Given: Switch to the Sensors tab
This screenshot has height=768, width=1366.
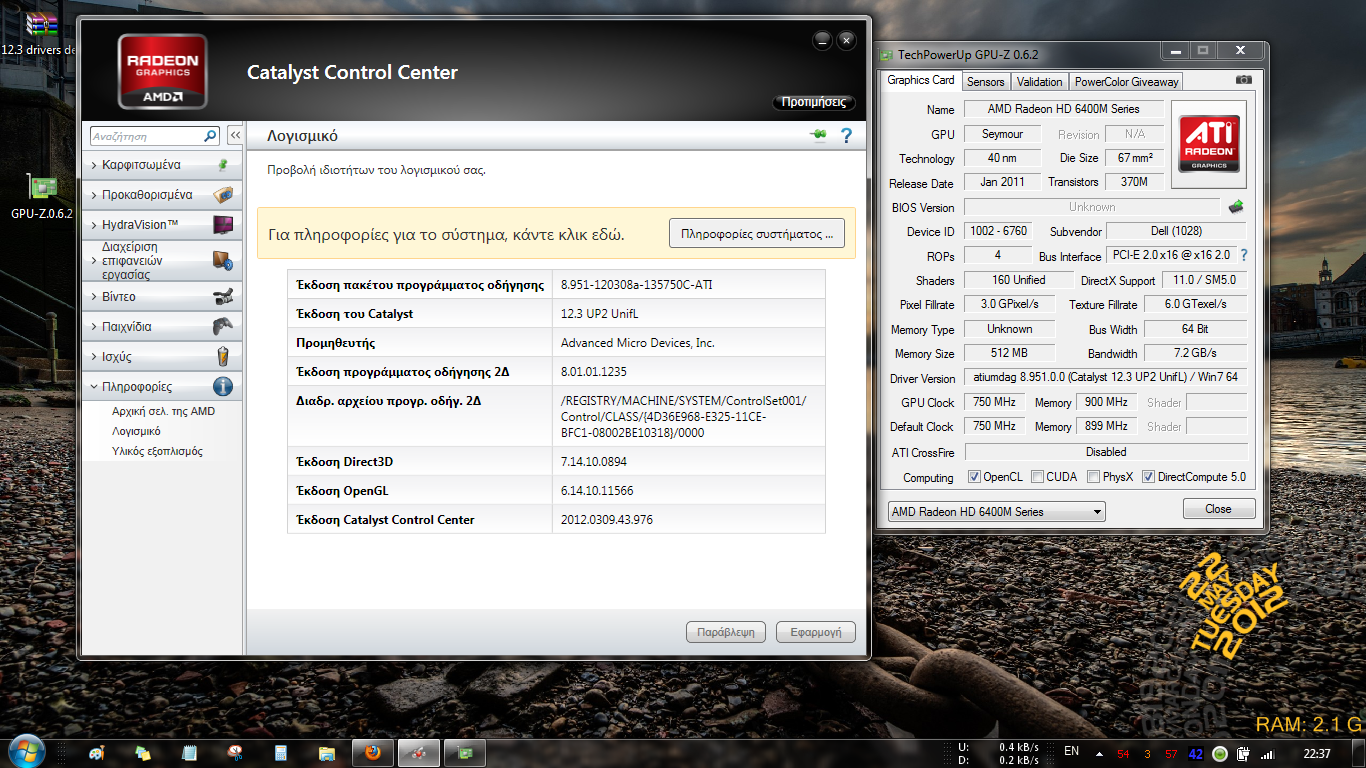Looking at the screenshot, I should click(985, 82).
